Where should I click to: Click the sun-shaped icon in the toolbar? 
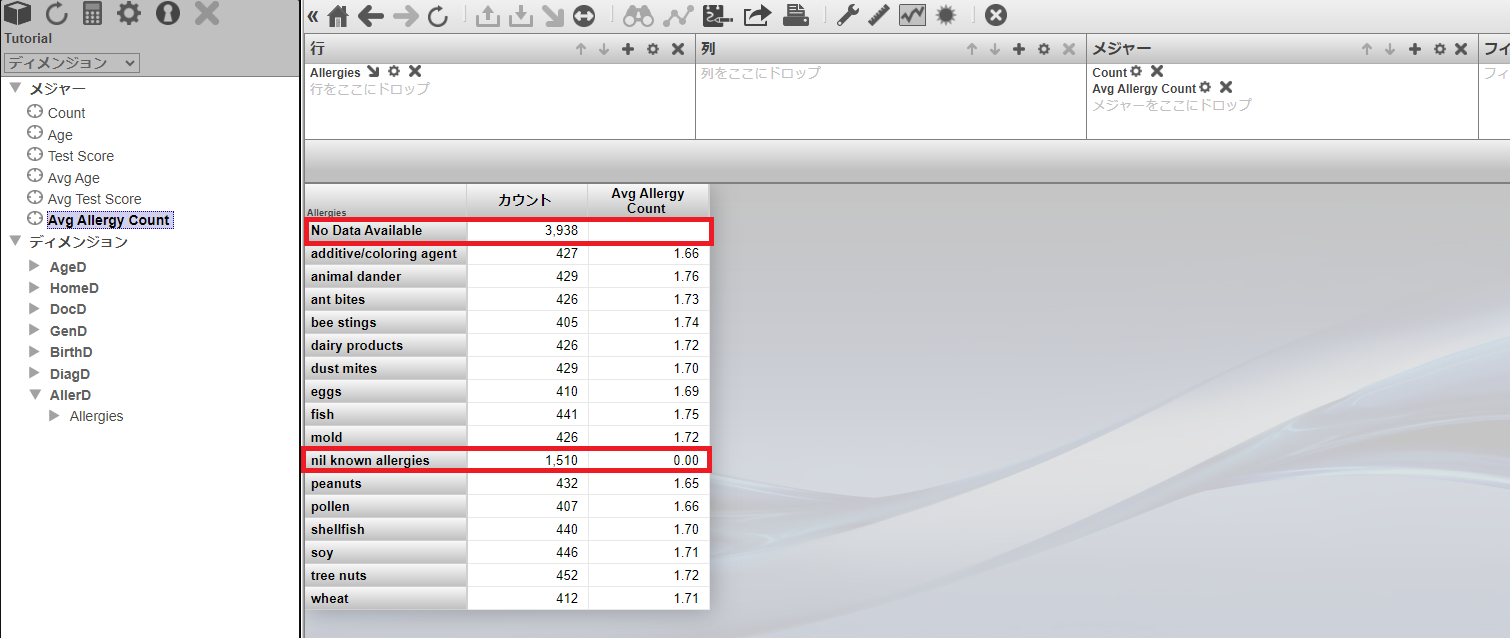945,16
